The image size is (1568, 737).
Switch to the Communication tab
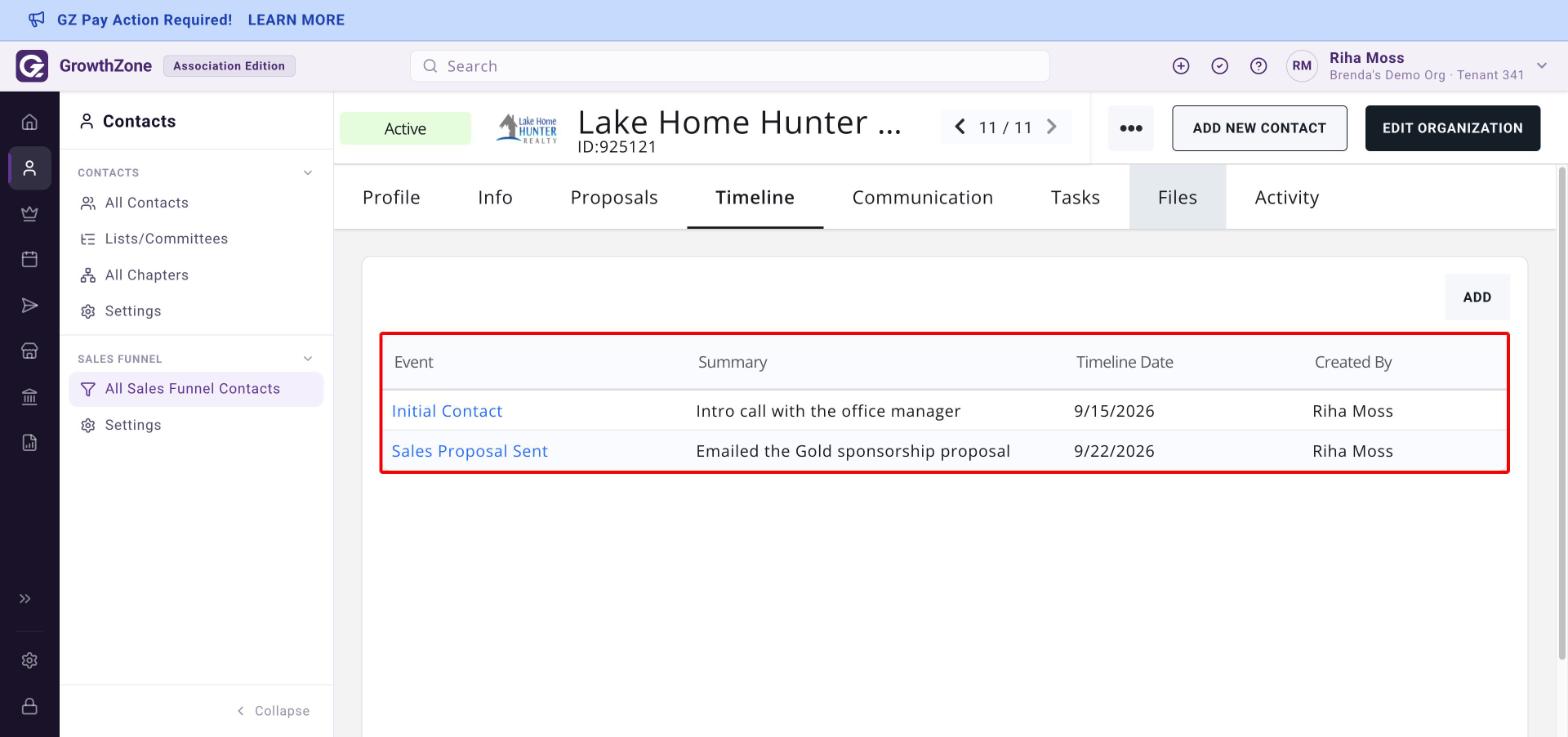click(x=922, y=197)
